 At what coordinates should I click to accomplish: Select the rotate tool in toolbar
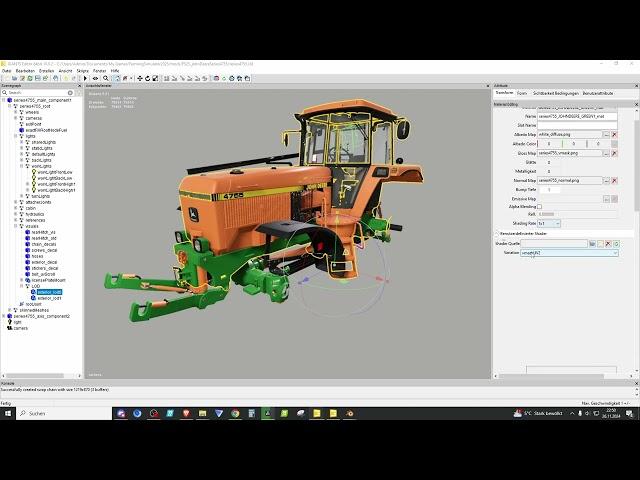coord(147,78)
